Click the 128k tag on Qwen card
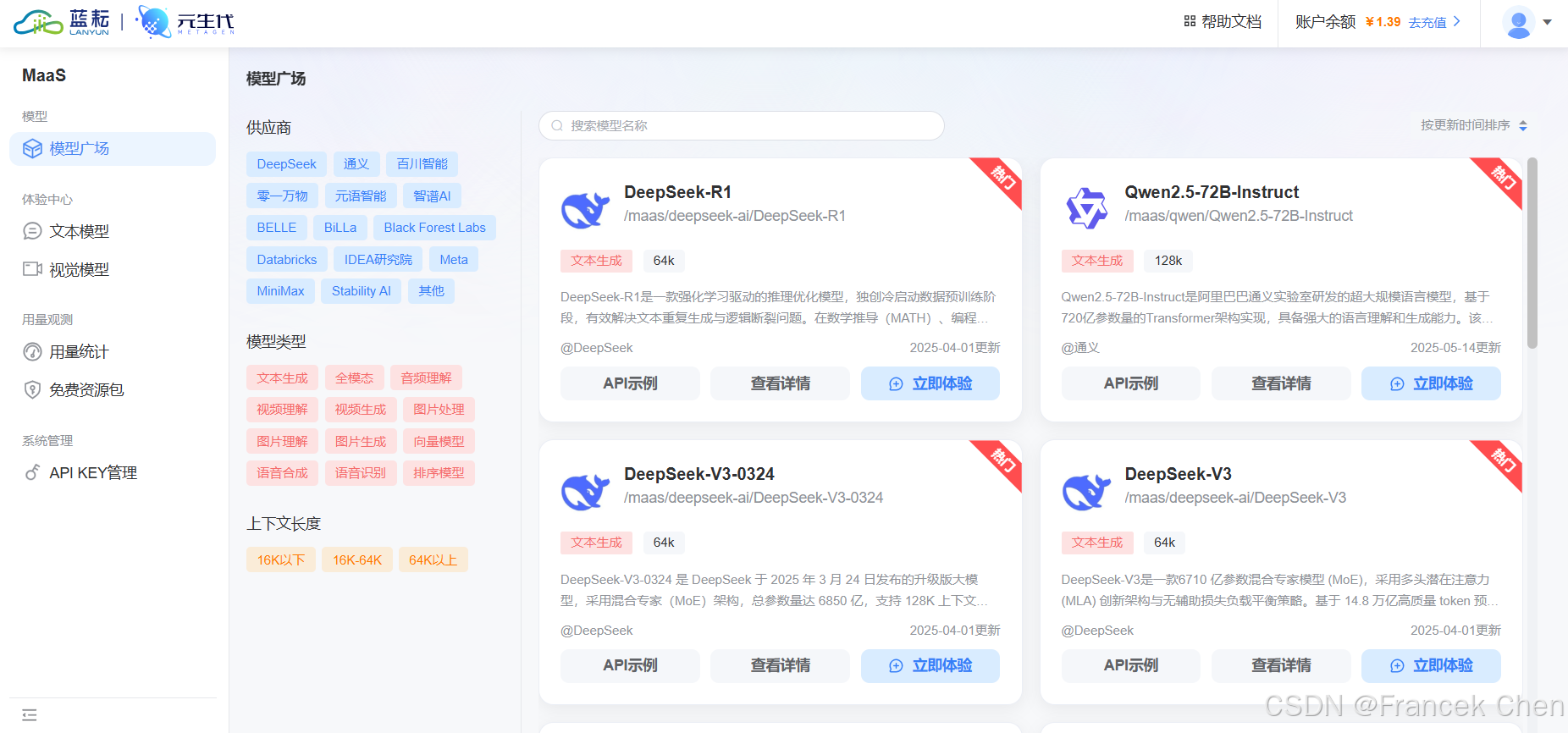This screenshot has height=733, width=1568. (x=1168, y=261)
